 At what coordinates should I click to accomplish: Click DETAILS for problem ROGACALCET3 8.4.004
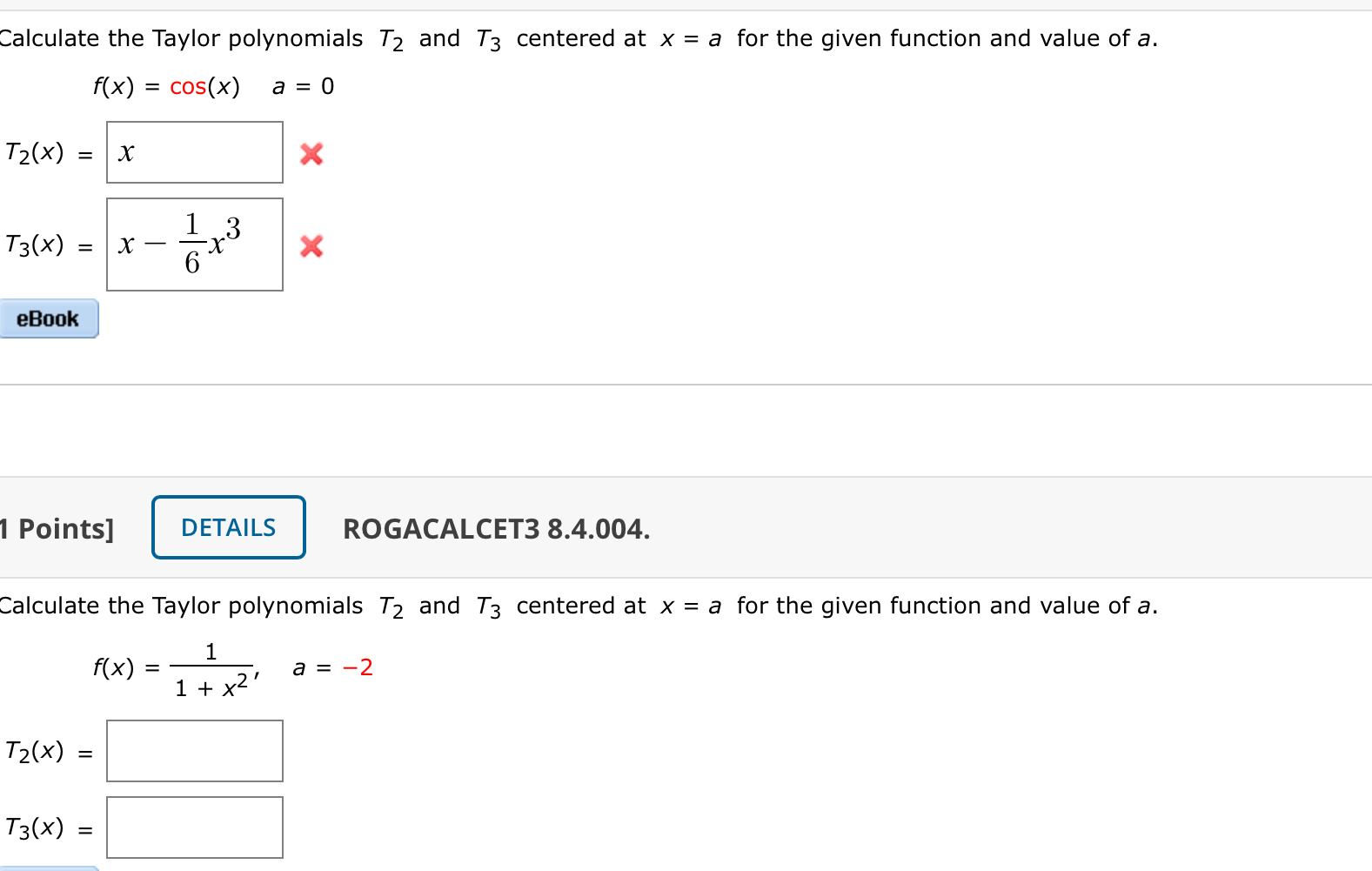pyautogui.click(x=228, y=526)
